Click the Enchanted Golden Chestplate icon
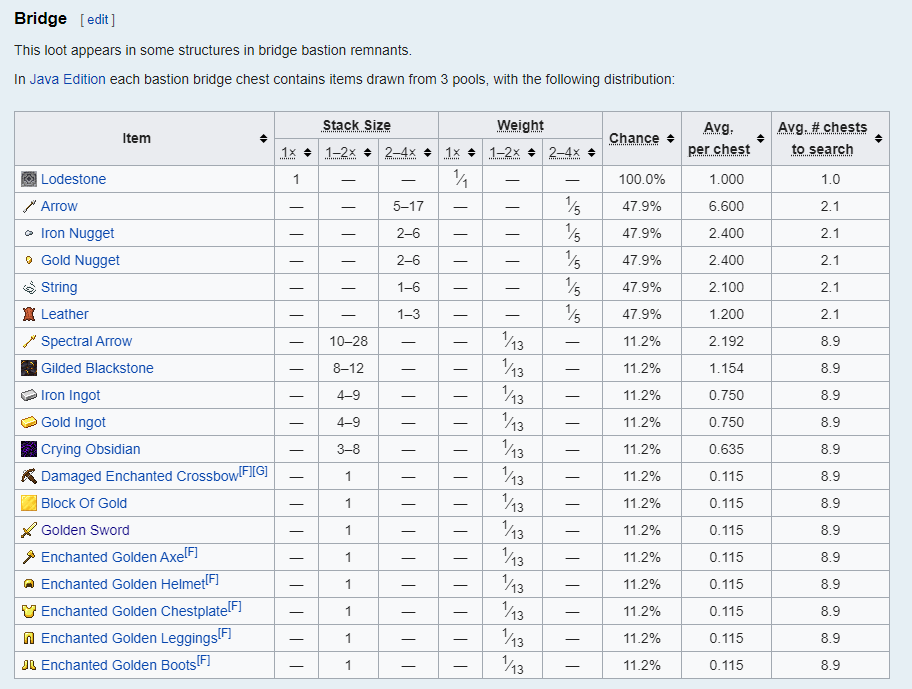The height and width of the screenshot is (689, 912). pos(29,611)
